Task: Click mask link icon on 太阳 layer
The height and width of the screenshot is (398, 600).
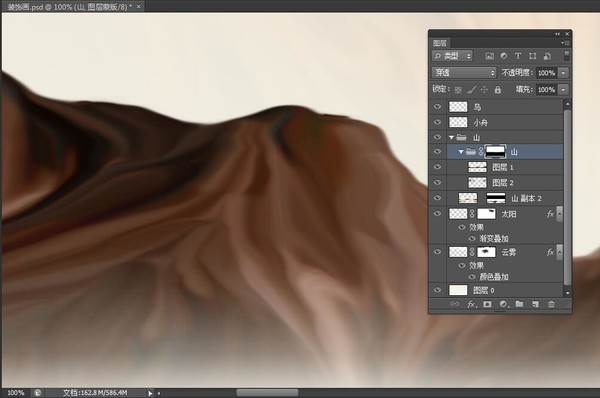Action: click(x=472, y=214)
